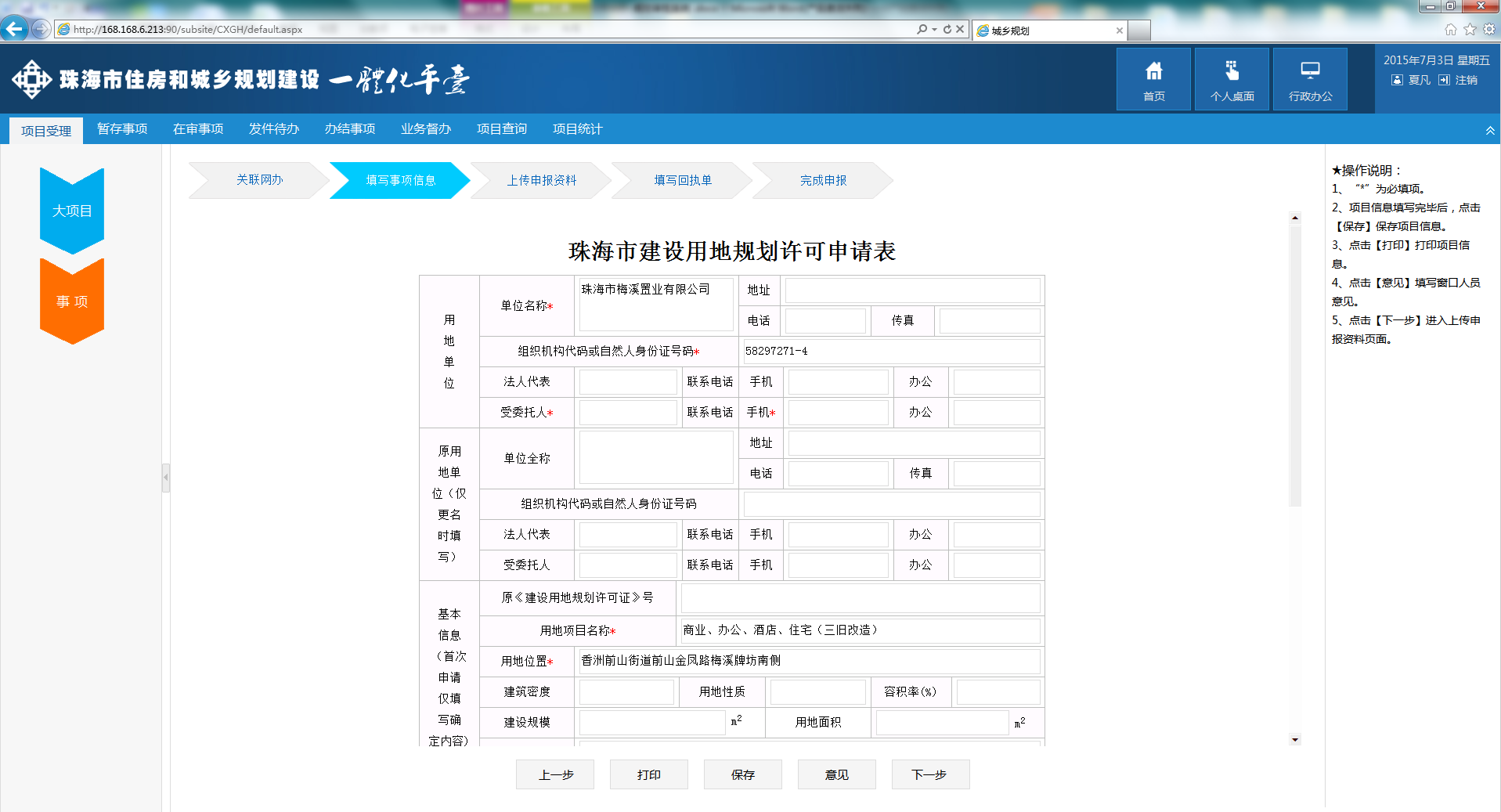Open browser settings gear
Screen dimensions: 1501x812
(1488, 29)
